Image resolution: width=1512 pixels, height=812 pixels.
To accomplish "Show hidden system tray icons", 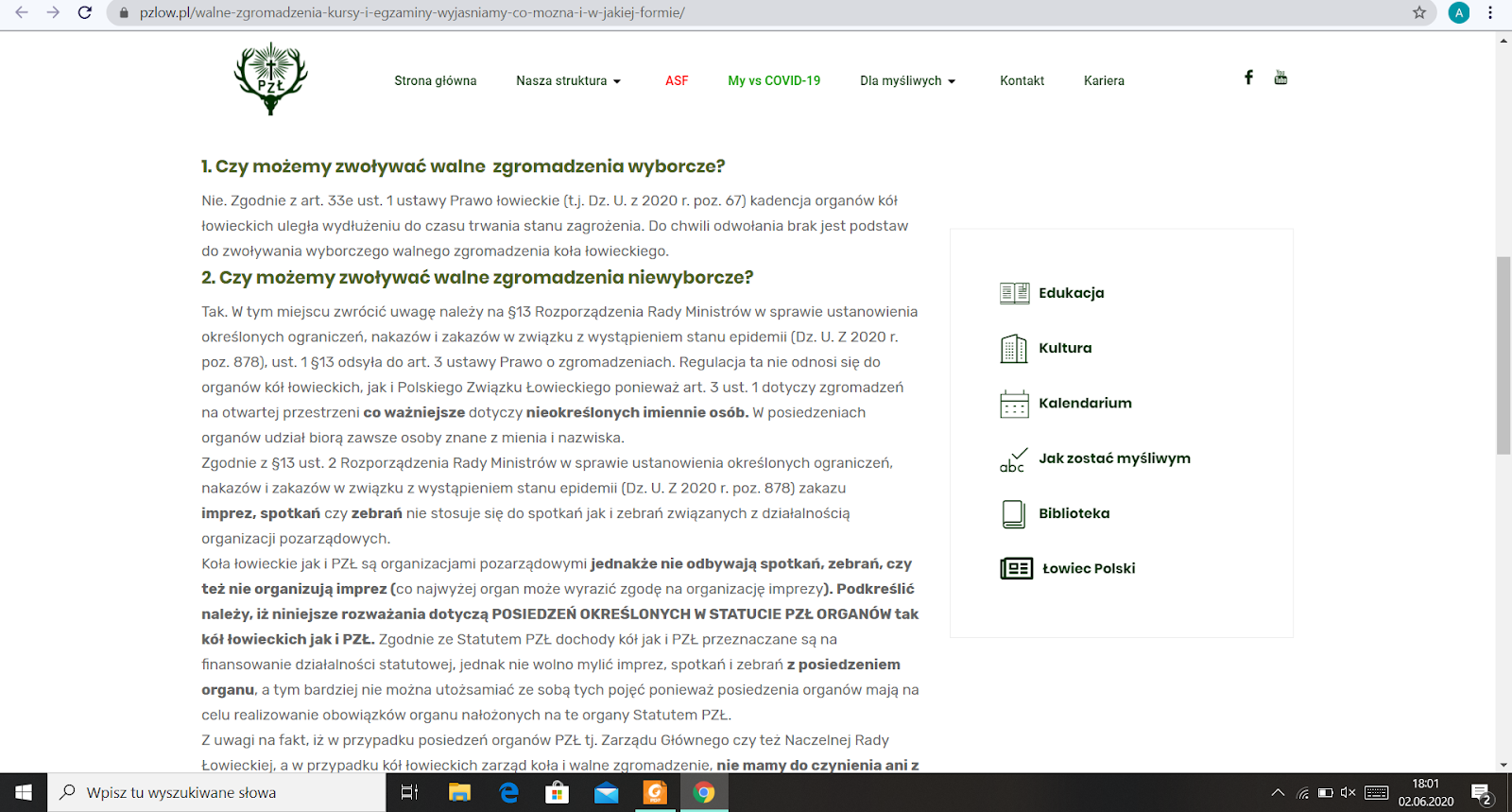I will [1278, 792].
